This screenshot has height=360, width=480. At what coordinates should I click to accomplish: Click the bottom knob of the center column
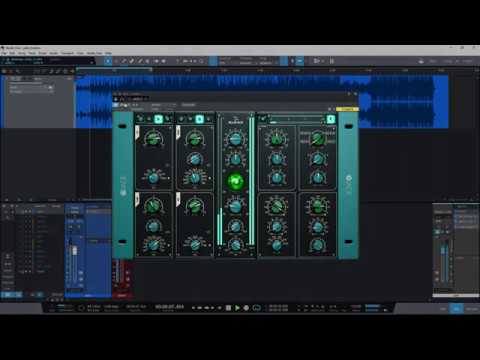pos(235,246)
